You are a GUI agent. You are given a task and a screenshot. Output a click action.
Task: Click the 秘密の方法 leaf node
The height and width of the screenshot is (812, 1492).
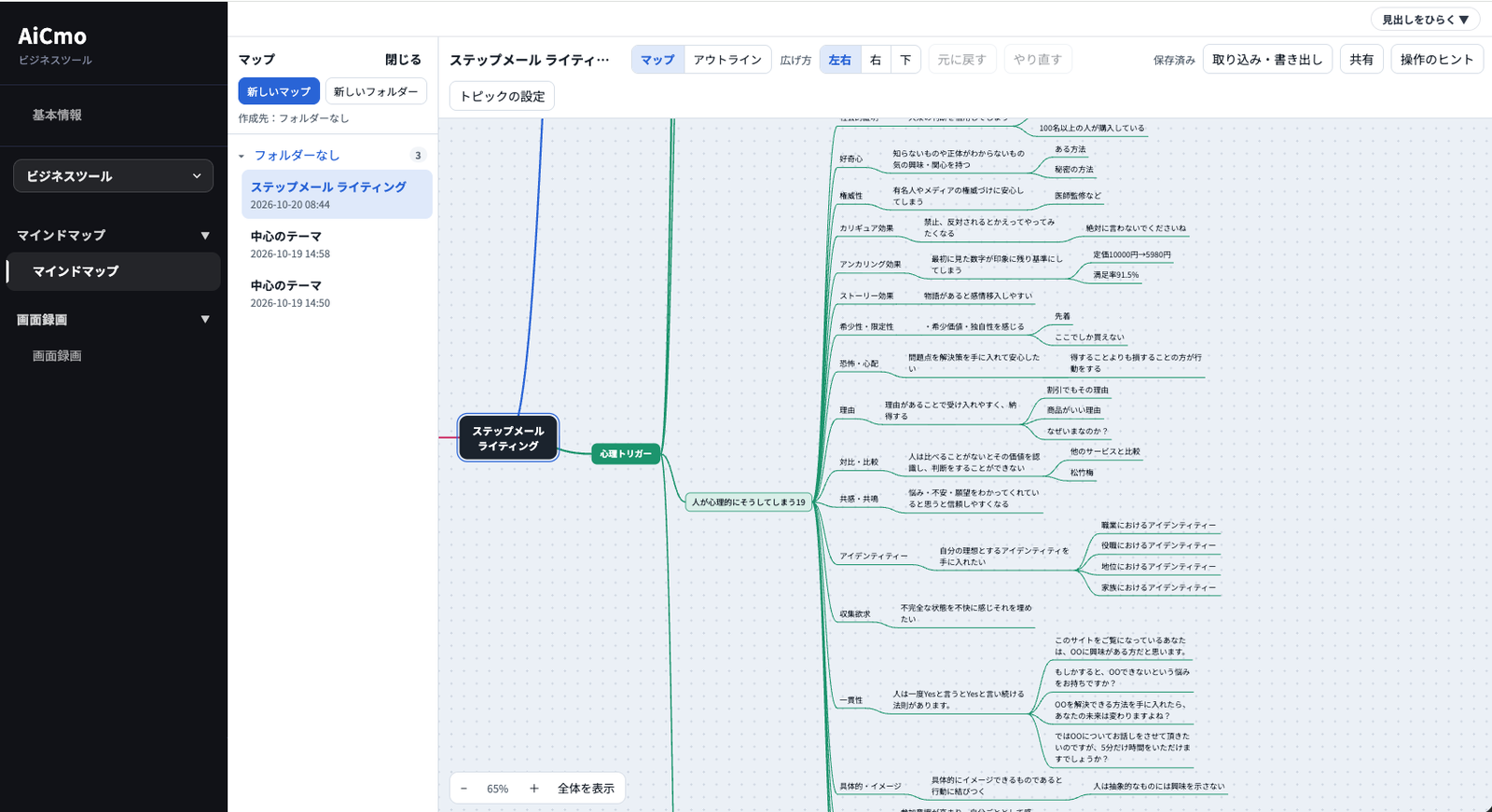[x=1074, y=170]
